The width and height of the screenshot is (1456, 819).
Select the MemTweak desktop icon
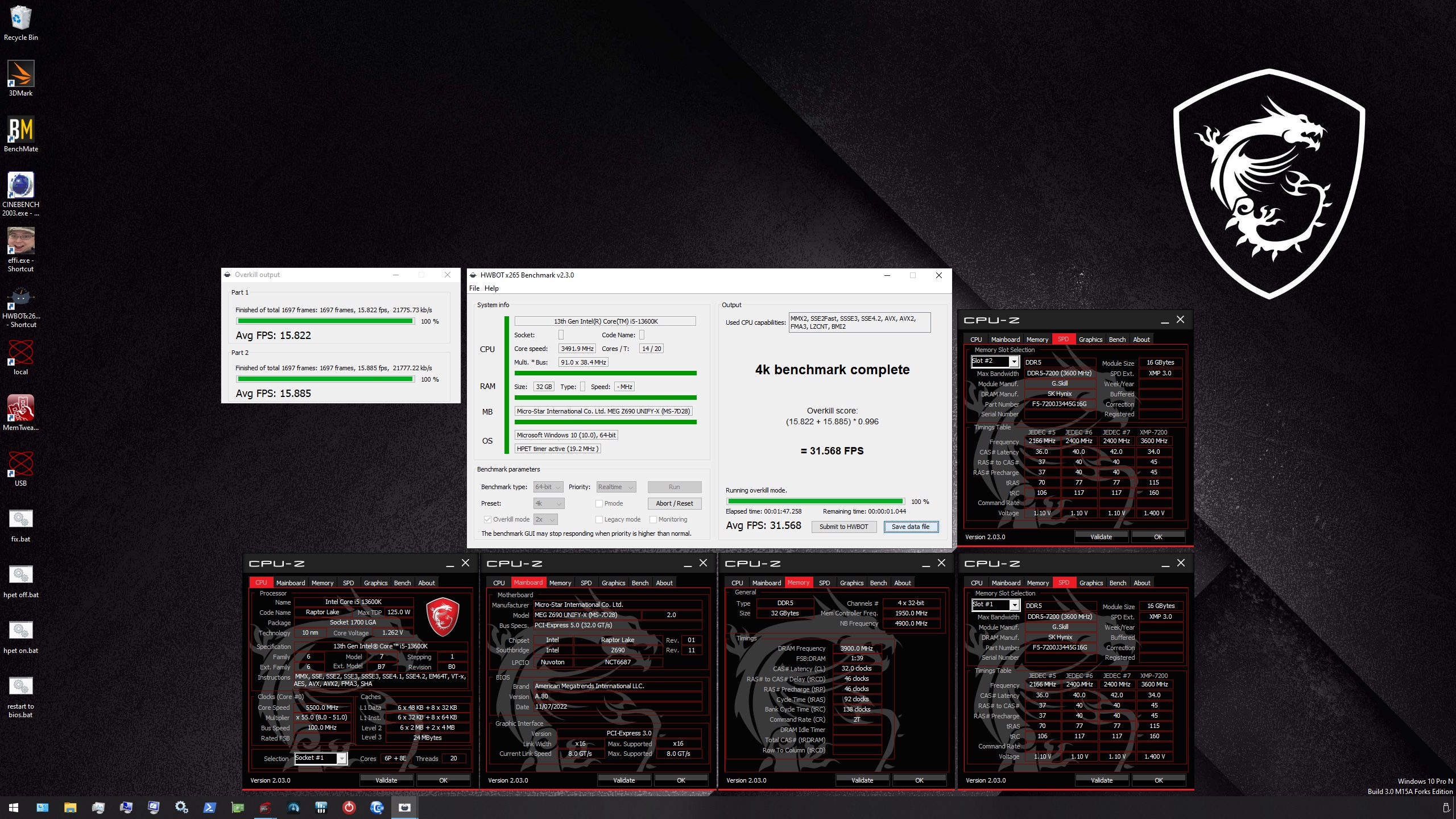[20, 413]
